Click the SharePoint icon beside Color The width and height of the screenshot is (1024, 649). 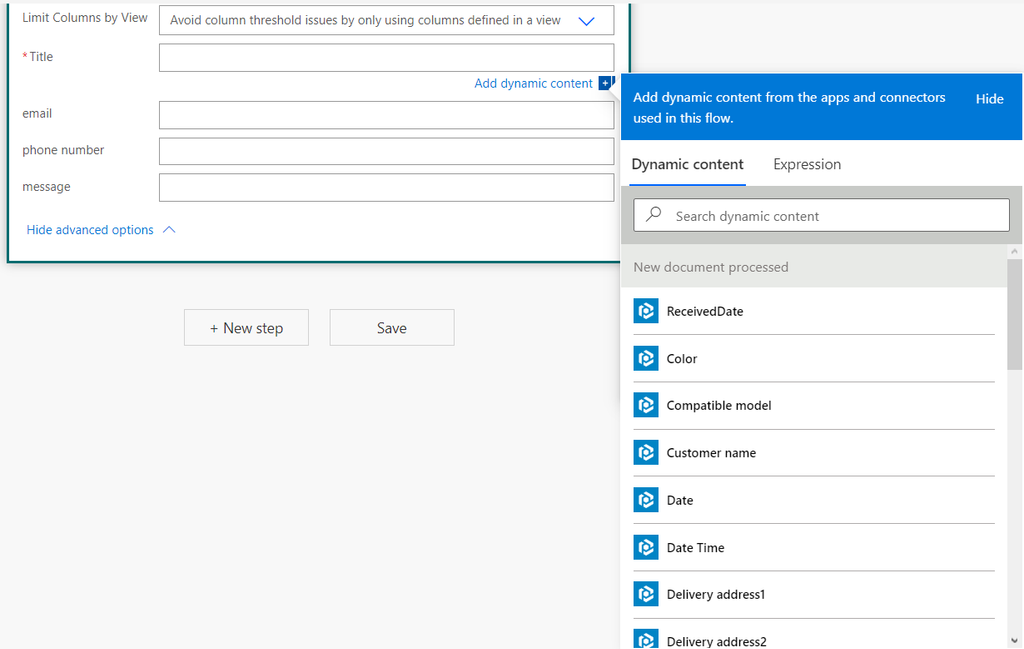(x=645, y=358)
